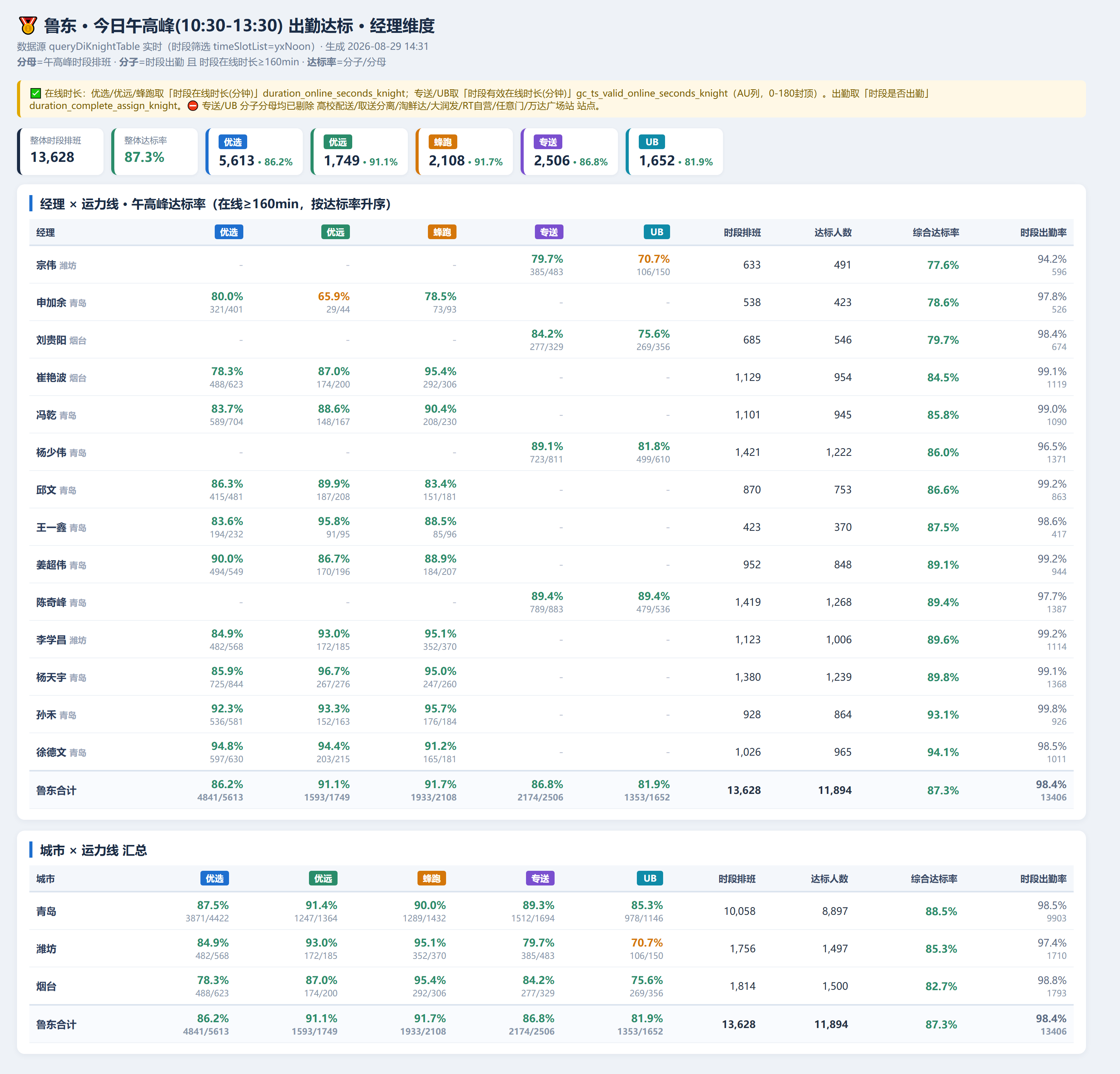
Task: Select the 潍坊 row label in the city table
Action: tap(46, 949)
